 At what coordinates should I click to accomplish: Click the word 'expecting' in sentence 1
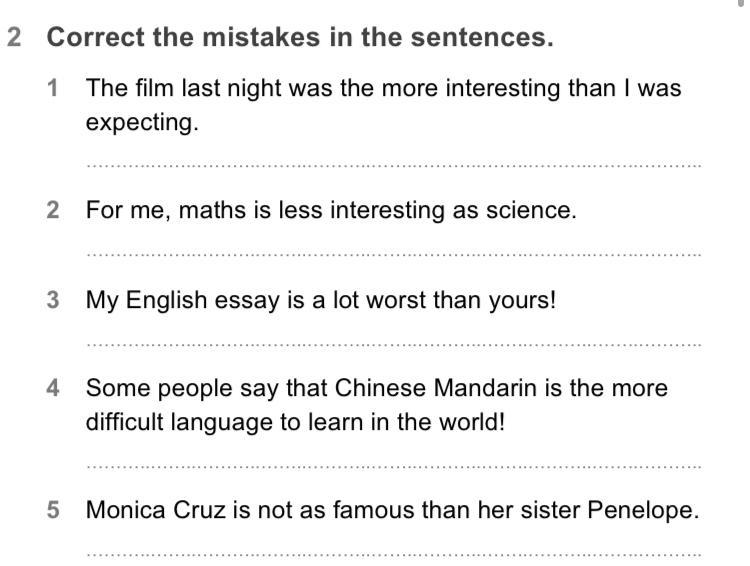pos(142,123)
